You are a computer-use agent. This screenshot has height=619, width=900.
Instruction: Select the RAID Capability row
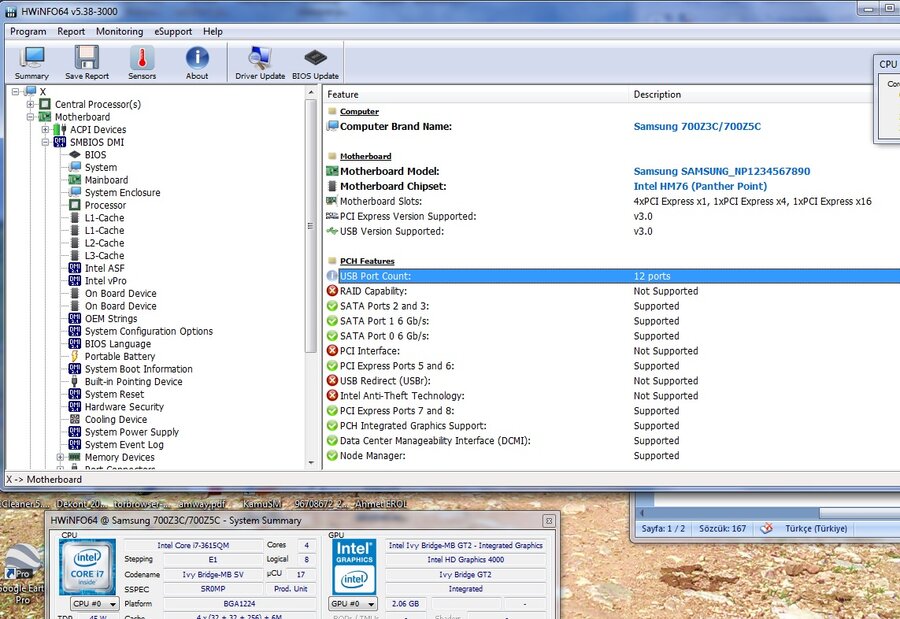point(611,291)
